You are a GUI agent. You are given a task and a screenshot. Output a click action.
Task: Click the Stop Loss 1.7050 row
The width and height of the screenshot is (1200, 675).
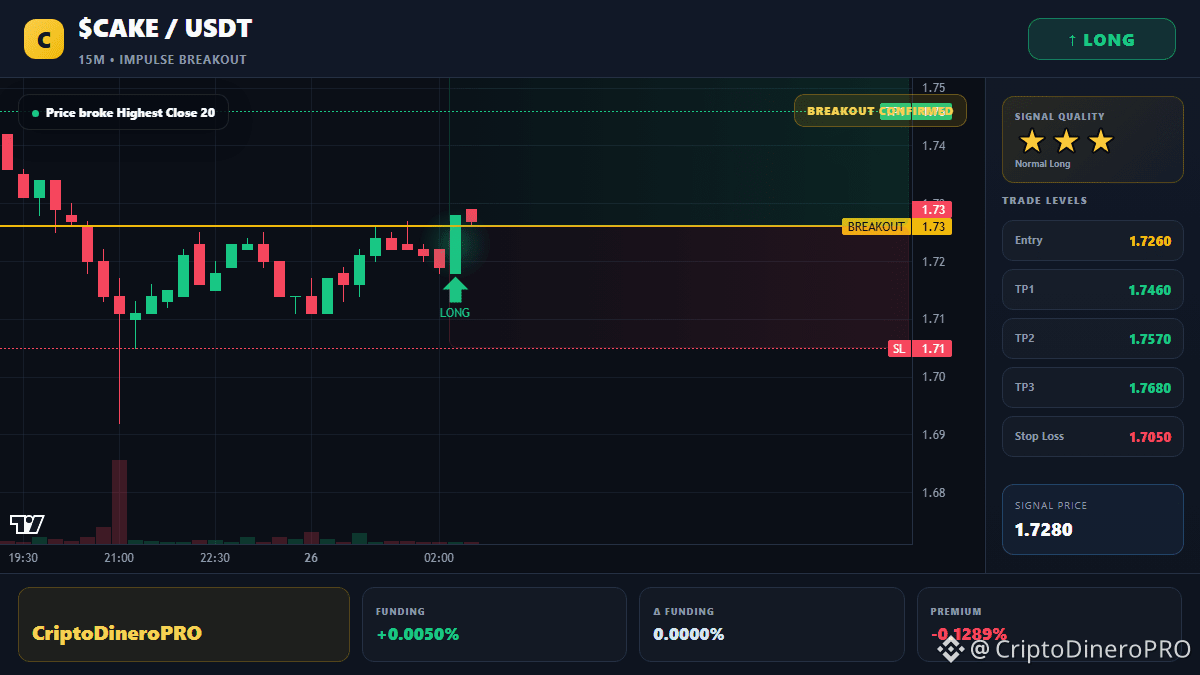(1093, 436)
